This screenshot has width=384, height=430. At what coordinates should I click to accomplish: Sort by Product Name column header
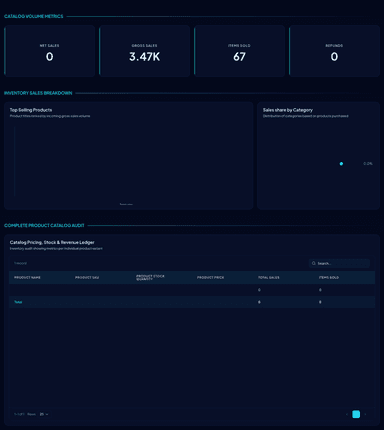pos(27,277)
